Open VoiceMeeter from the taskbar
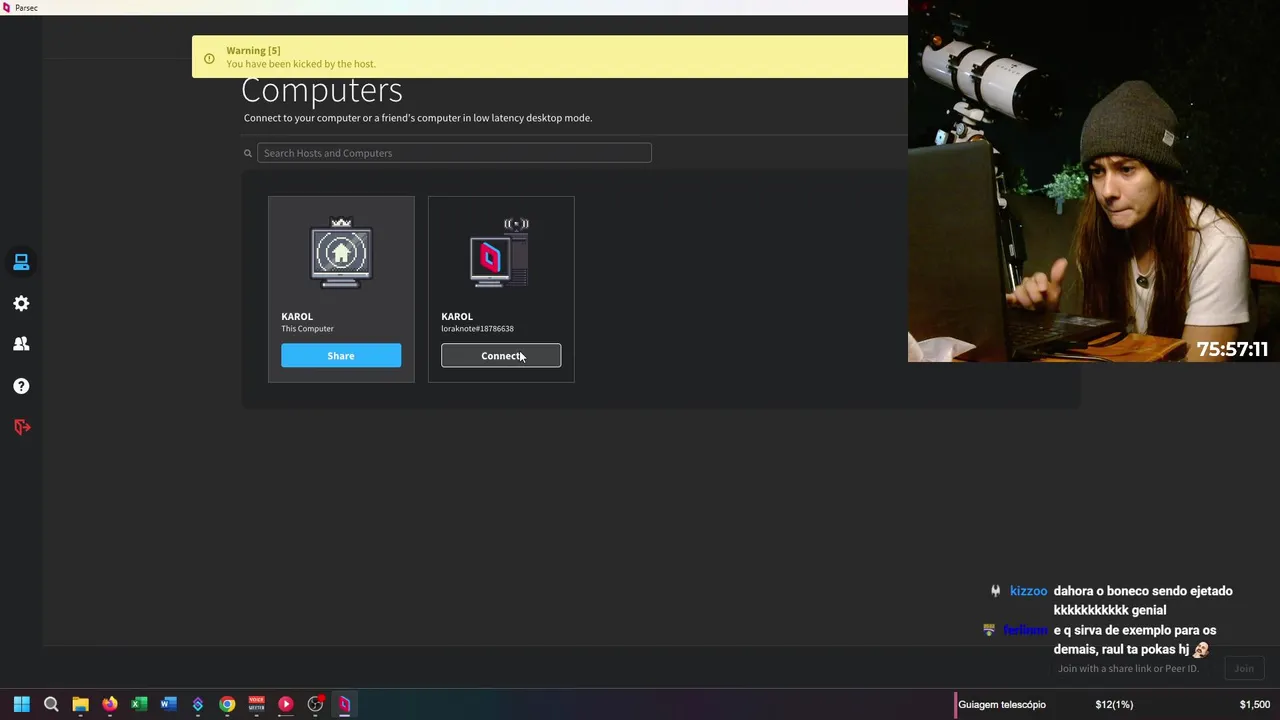 [x=256, y=704]
